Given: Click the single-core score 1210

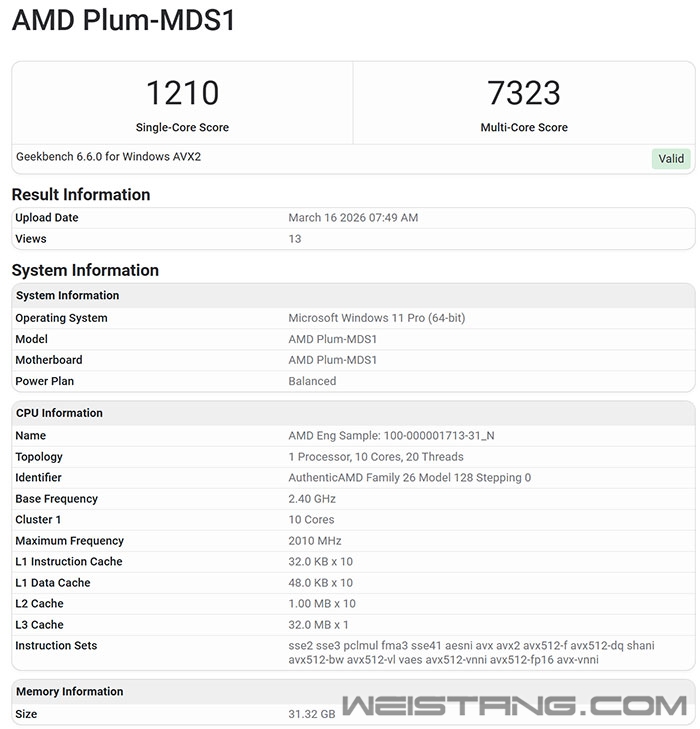Looking at the screenshot, I should 182,93.
